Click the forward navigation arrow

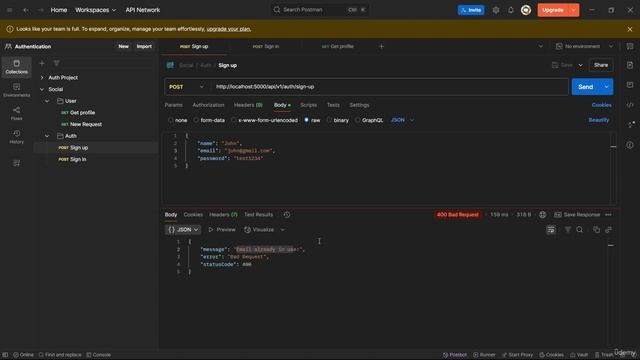coord(41,10)
